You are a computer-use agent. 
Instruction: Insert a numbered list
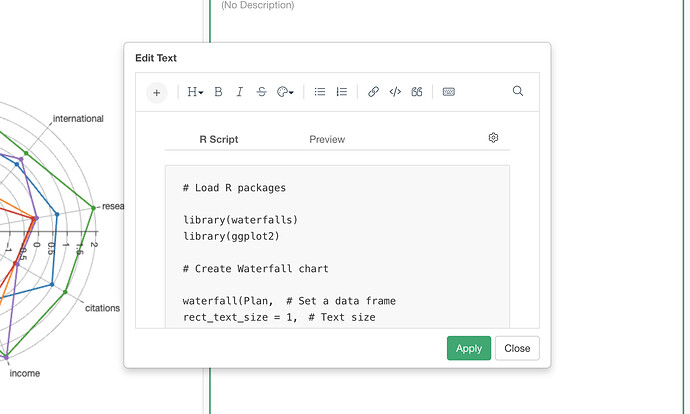(x=342, y=92)
